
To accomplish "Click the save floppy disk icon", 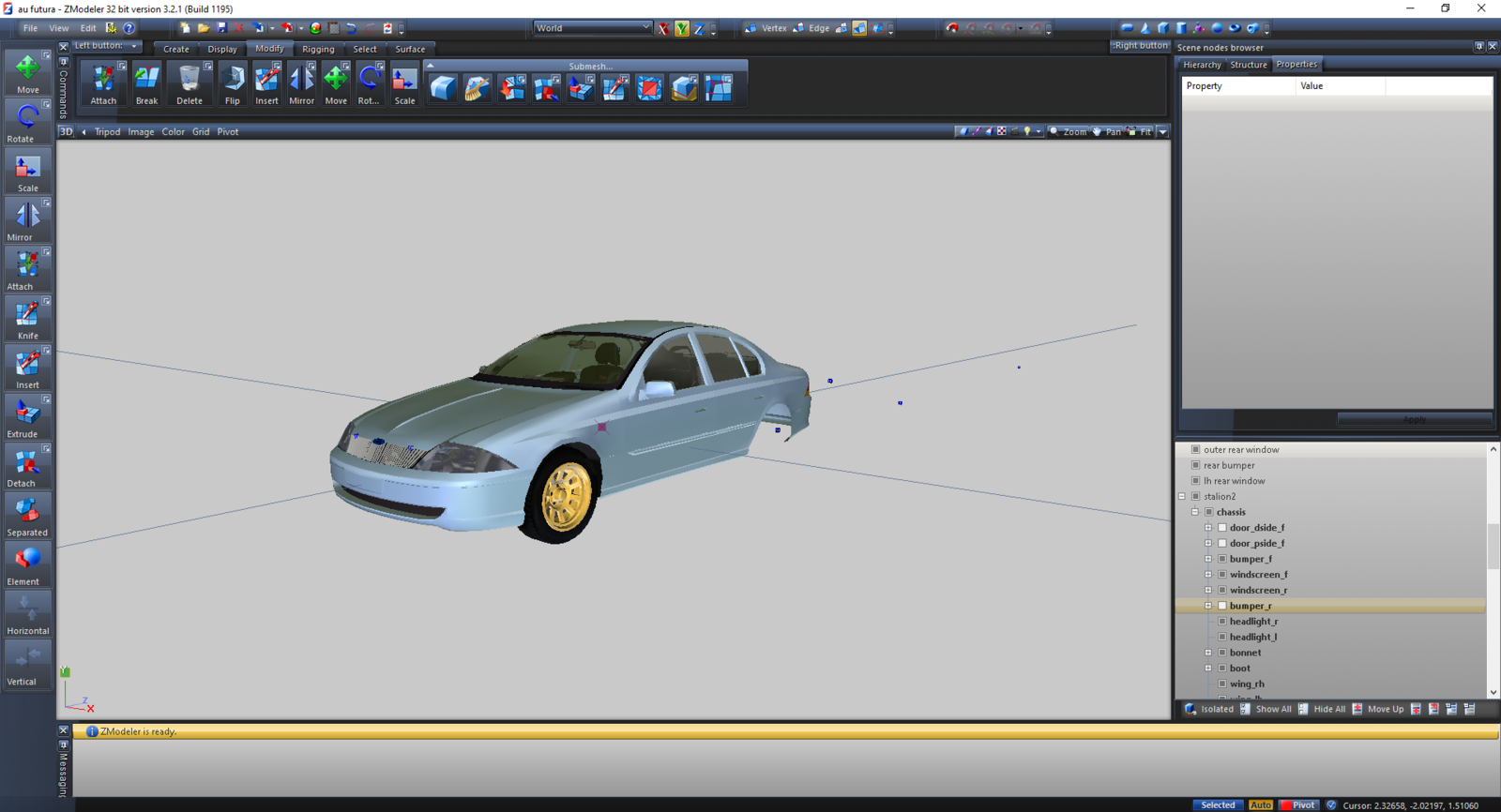I will 221,28.
